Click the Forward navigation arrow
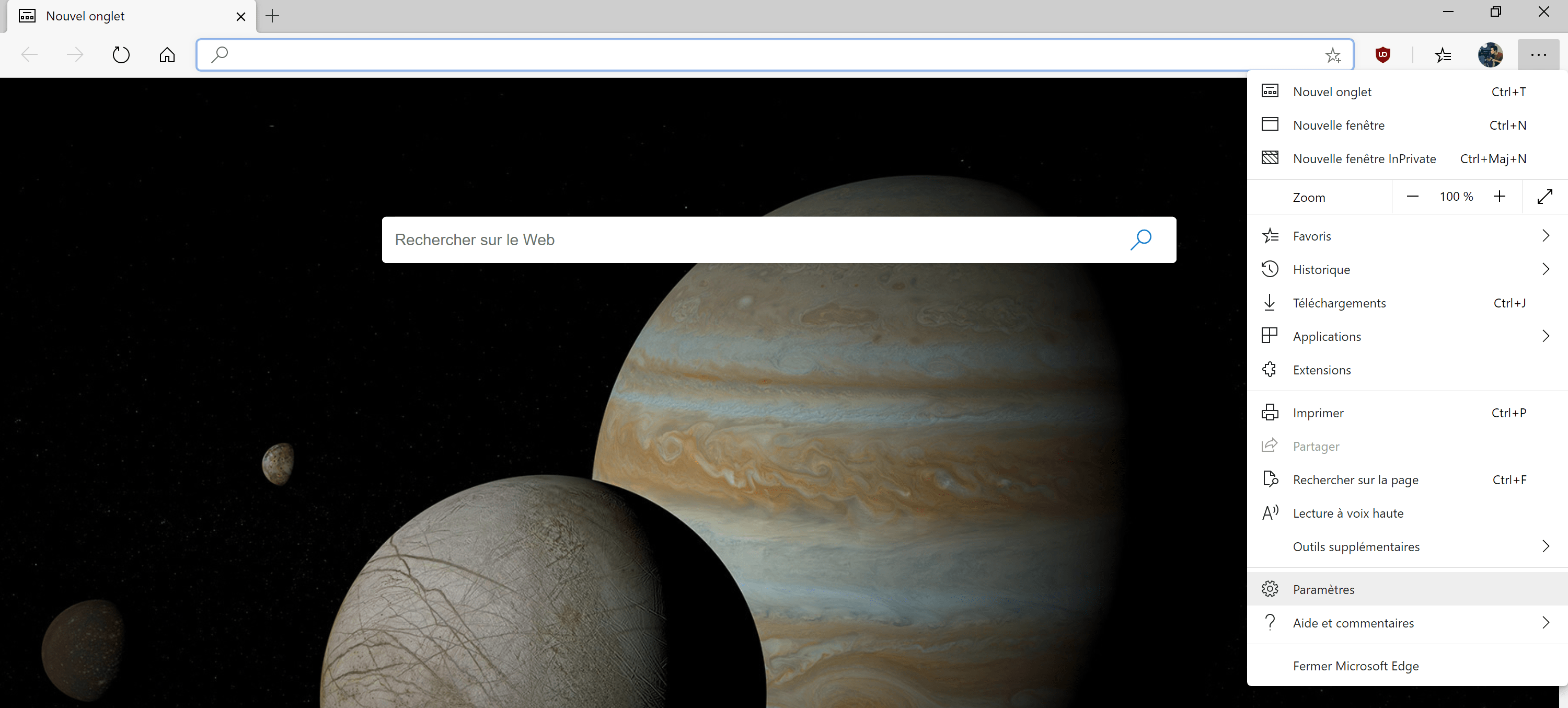 coord(75,55)
